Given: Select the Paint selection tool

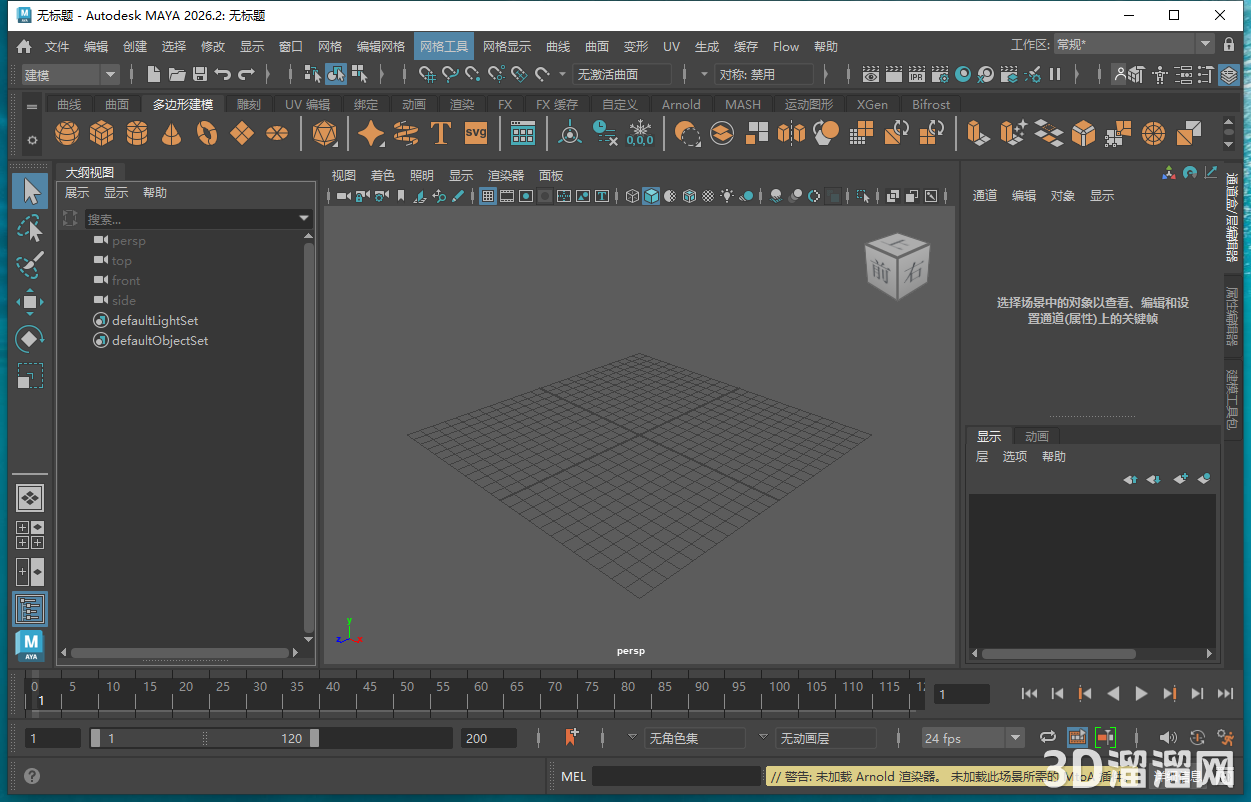Looking at the screenshot, I should click(x=30, y=265).
